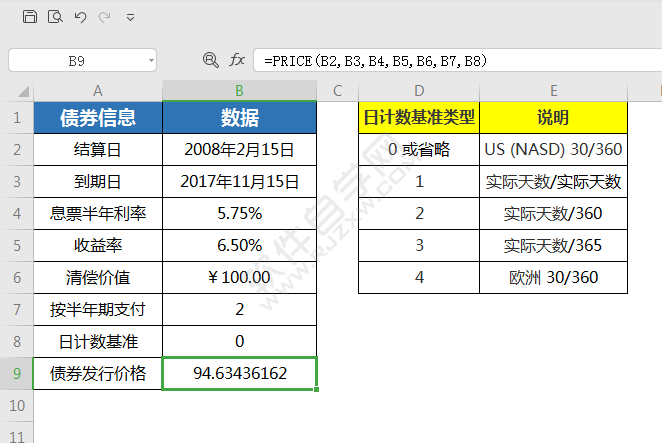Select row 5 header
The height and width of the screenshot is (443, 662).
pos(17,245)
